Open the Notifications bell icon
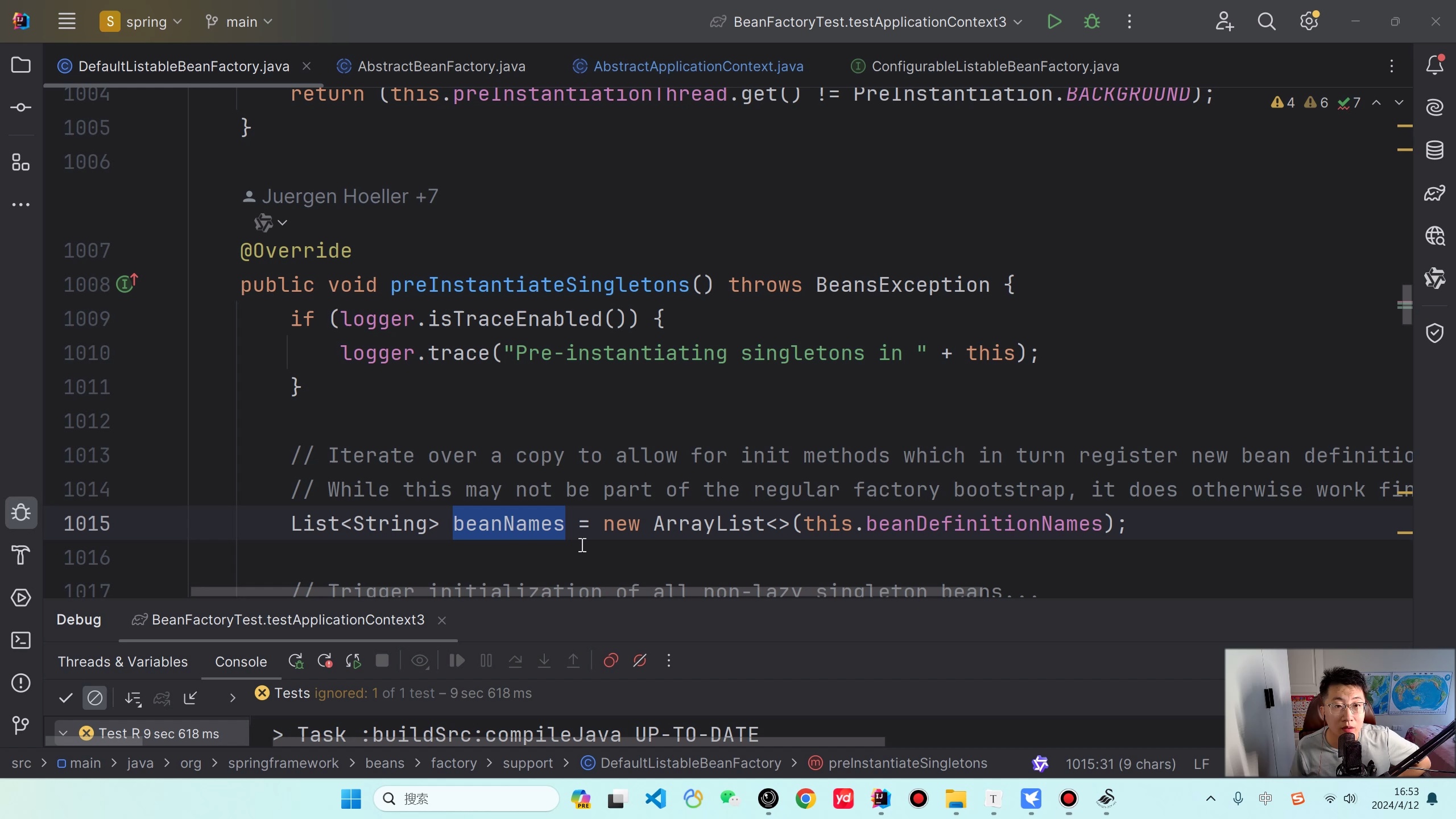The width and height of the screenshot is (1456, 819). point(1434,65)
